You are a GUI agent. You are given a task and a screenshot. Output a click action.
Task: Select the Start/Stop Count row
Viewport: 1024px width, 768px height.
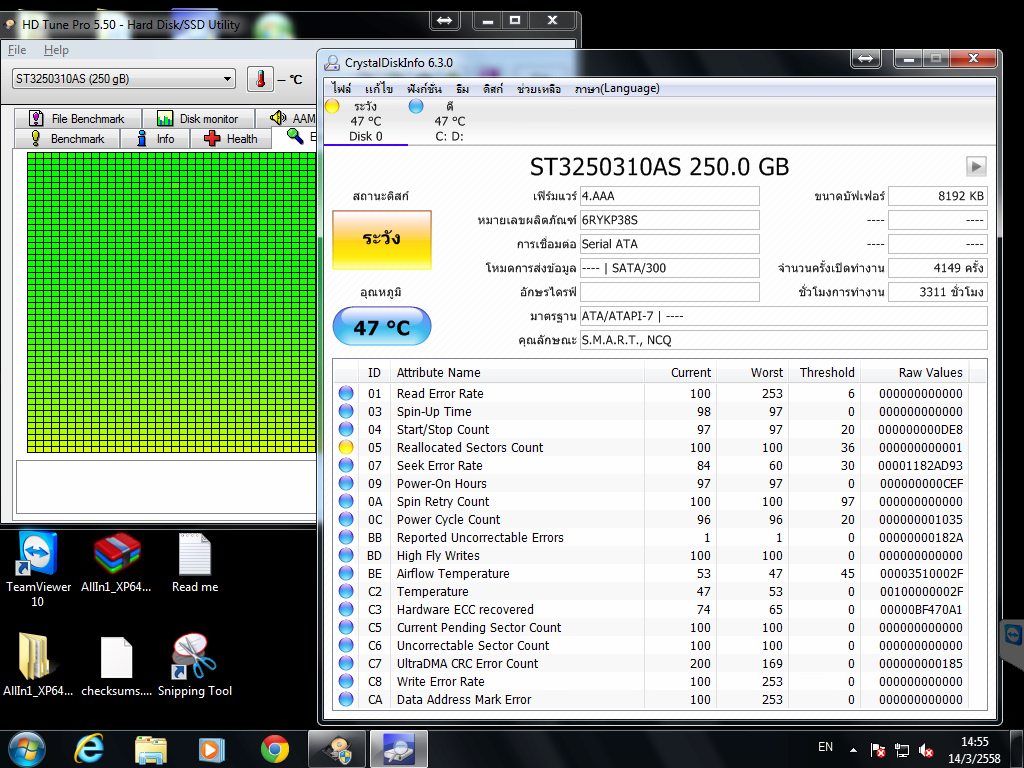[x=652, y=429]
